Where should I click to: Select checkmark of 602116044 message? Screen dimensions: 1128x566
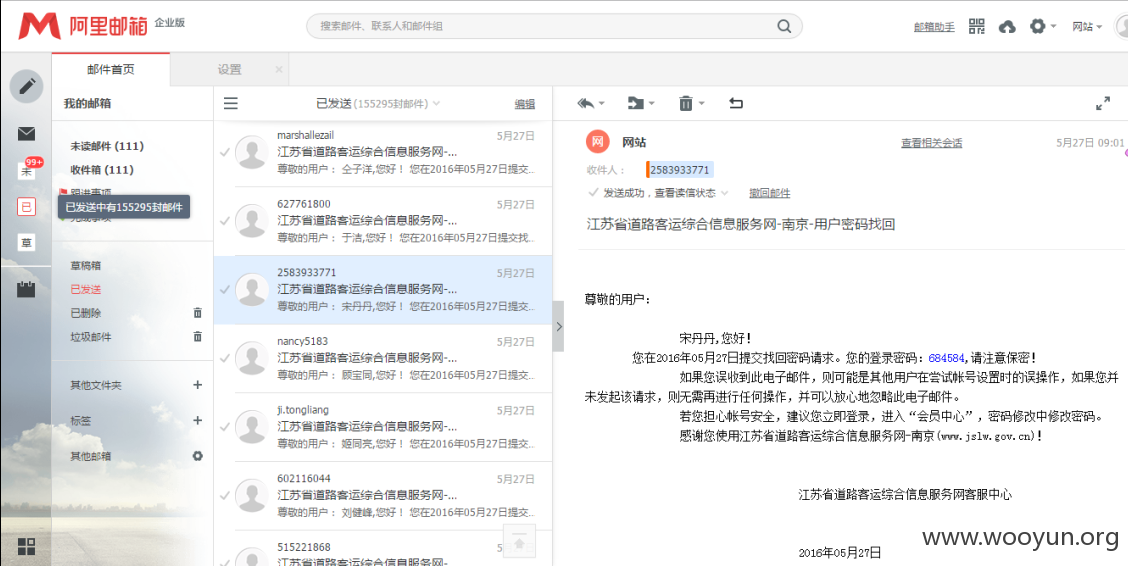click(224, 496)
